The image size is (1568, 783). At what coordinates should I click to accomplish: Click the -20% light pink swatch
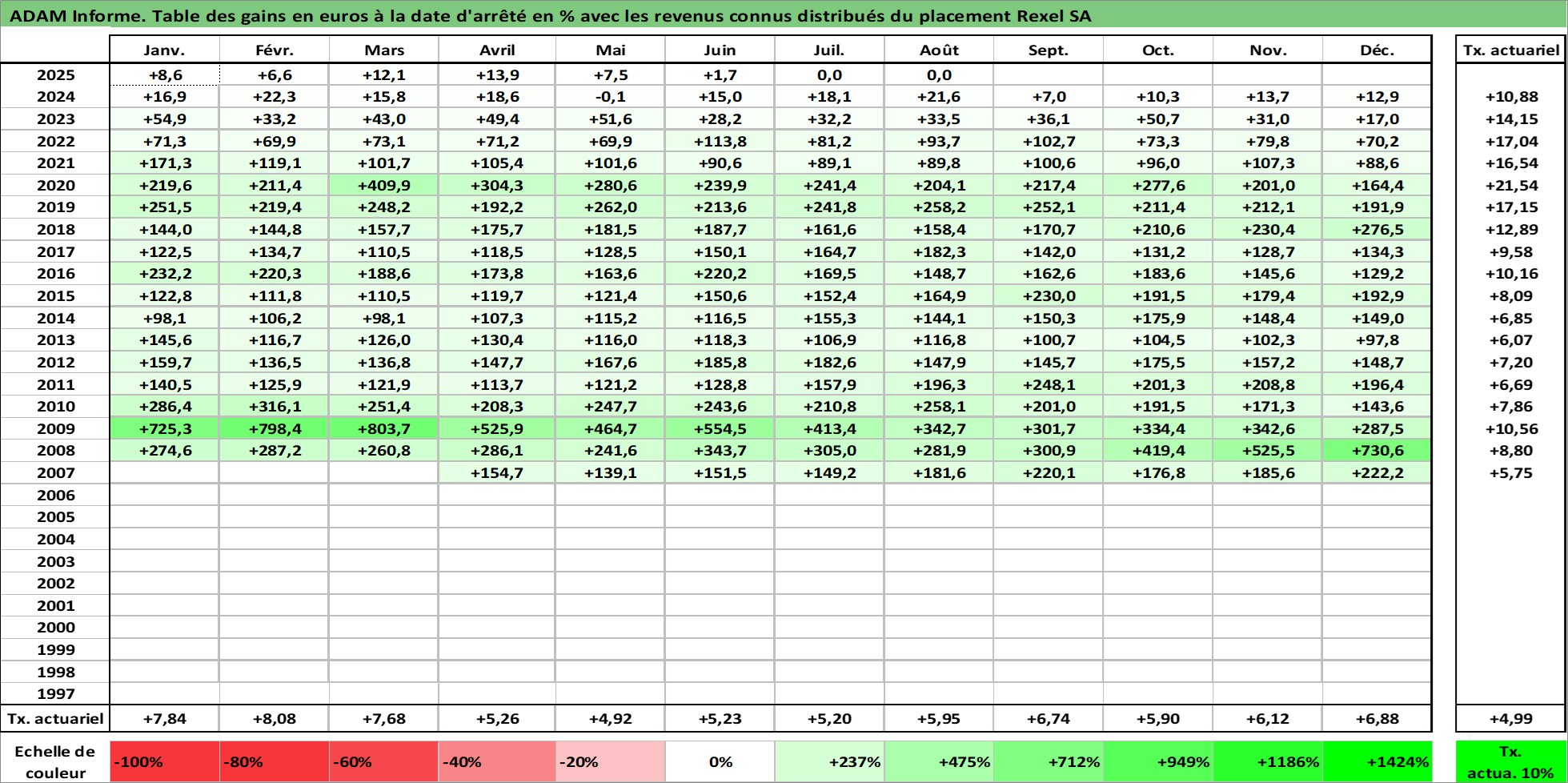coord(610,761)
